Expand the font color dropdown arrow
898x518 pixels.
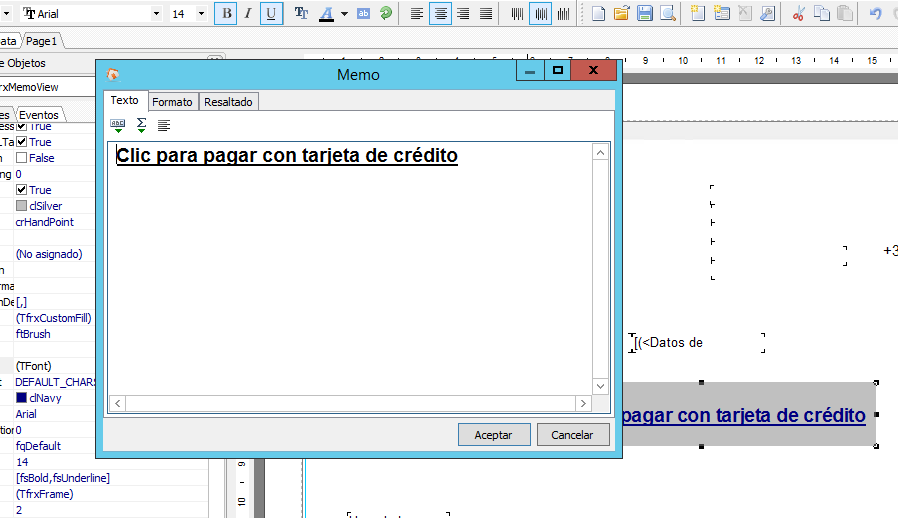coord(344,14)
